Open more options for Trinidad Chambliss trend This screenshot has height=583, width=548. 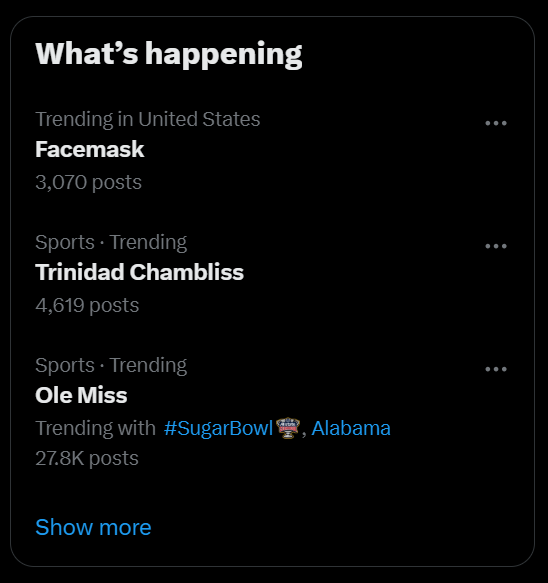click(496, 246)
